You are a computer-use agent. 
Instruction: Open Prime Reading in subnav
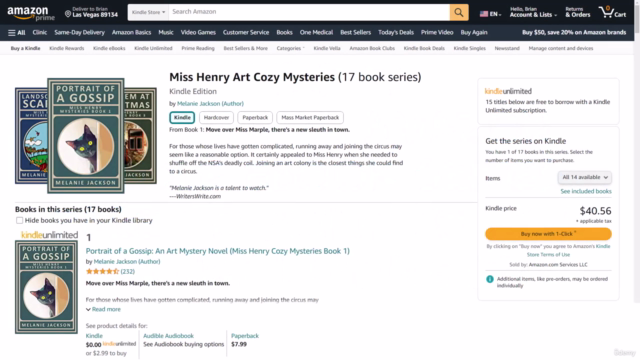click(x=198, y=48)
